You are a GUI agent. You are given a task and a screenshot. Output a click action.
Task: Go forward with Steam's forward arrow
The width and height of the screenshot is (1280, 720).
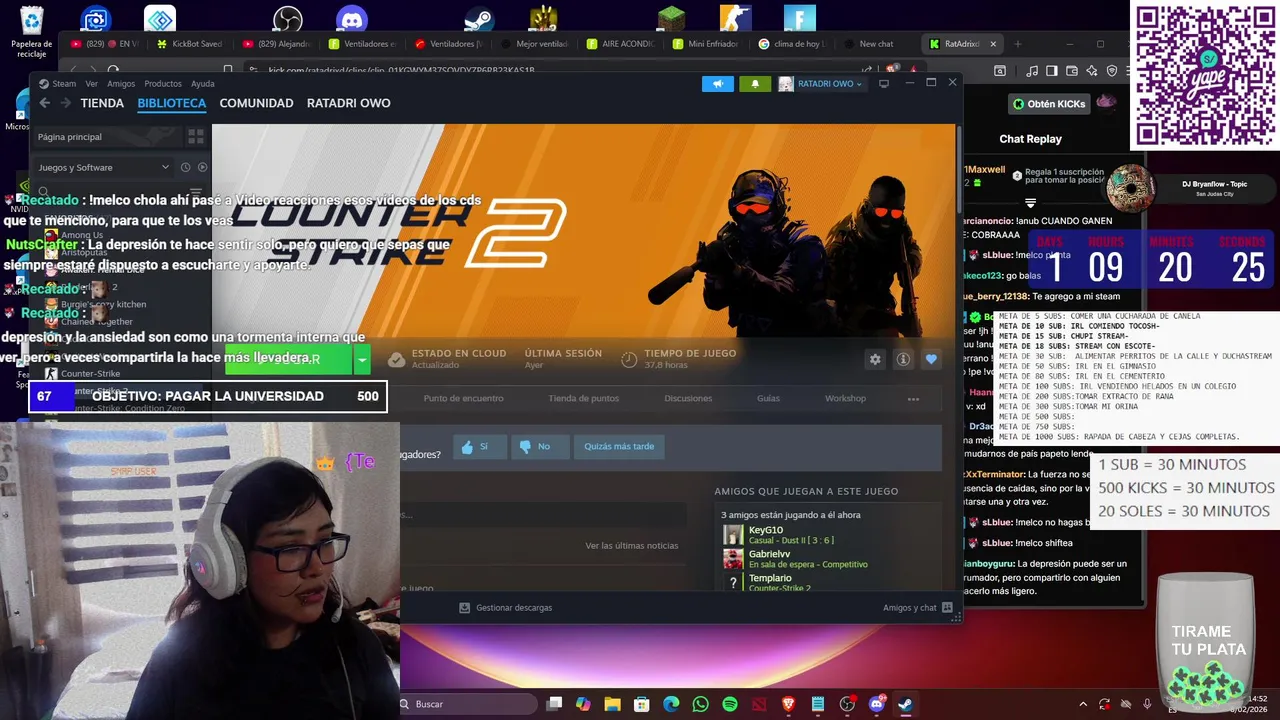[65, 103]
